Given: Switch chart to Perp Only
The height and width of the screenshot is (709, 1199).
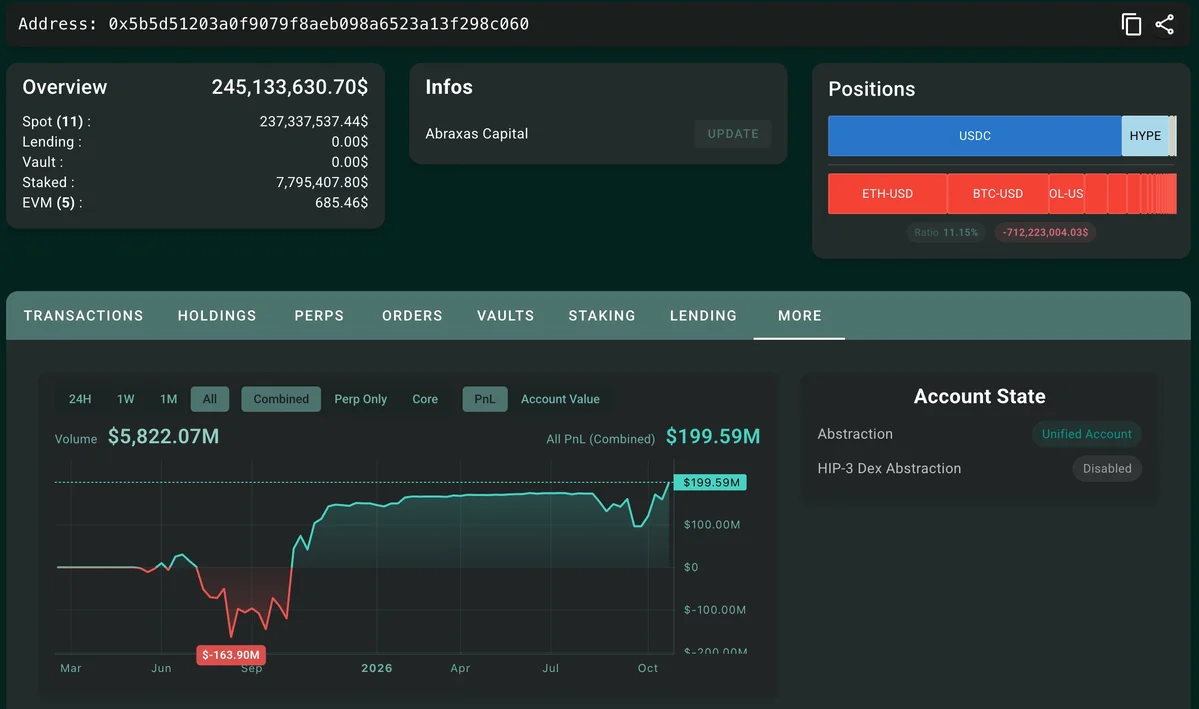Looking at the screenshot, I should click(x=360, y=399).
